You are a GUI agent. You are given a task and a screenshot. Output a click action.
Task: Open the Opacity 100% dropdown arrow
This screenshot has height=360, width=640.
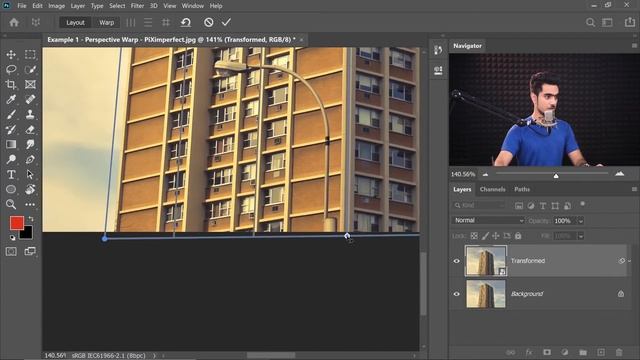pyautogui.click(x=580, y=221)
